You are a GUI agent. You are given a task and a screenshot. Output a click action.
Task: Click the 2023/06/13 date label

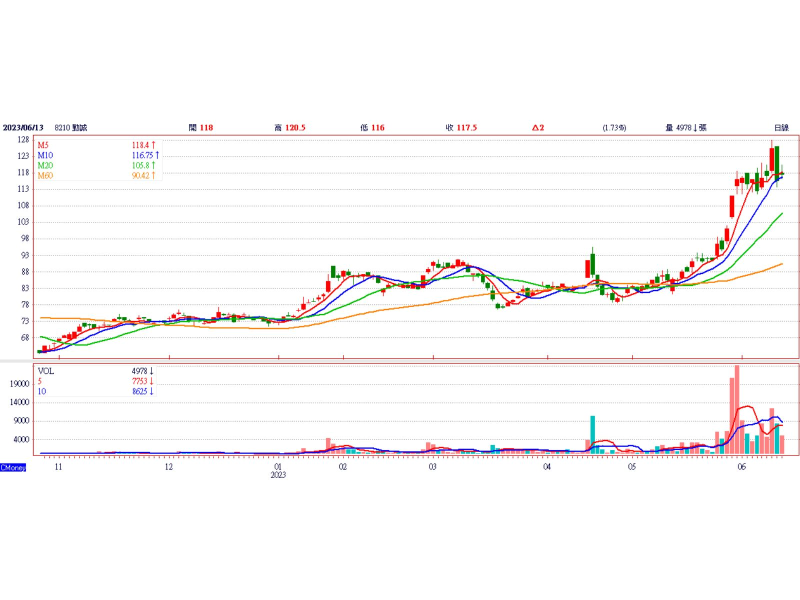(x=24, y=128)
